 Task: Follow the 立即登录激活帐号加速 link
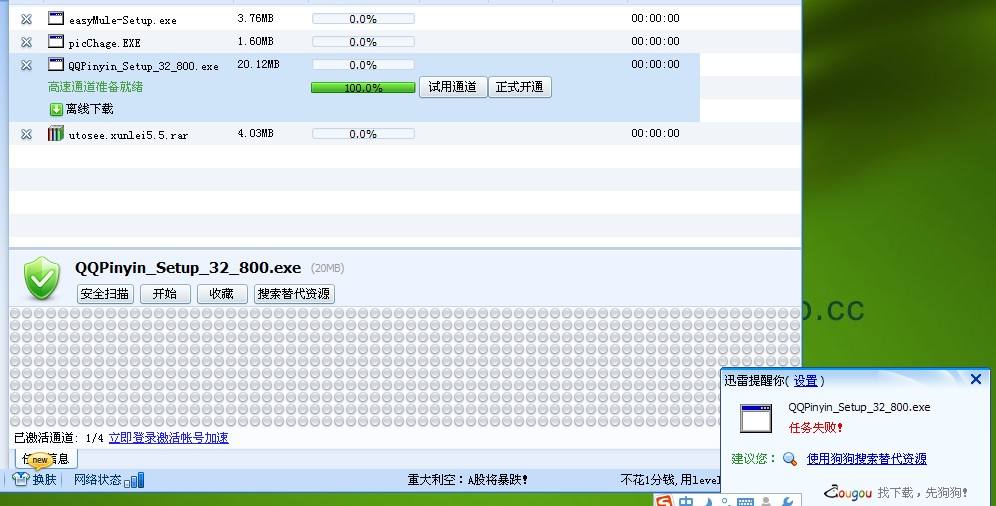168,437
